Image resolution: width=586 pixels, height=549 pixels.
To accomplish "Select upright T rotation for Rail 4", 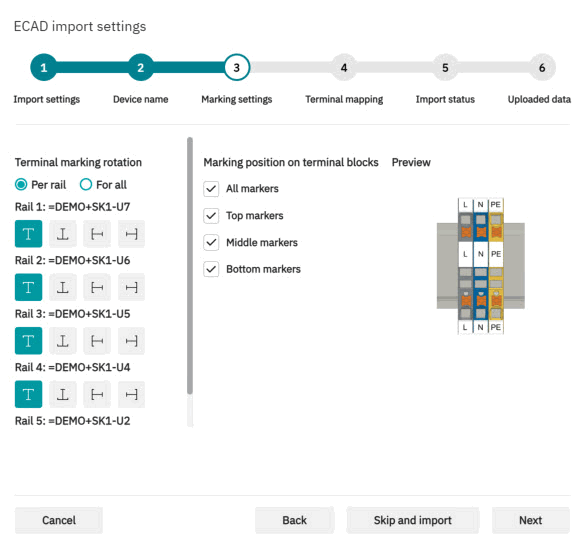I will click(28, 394).
